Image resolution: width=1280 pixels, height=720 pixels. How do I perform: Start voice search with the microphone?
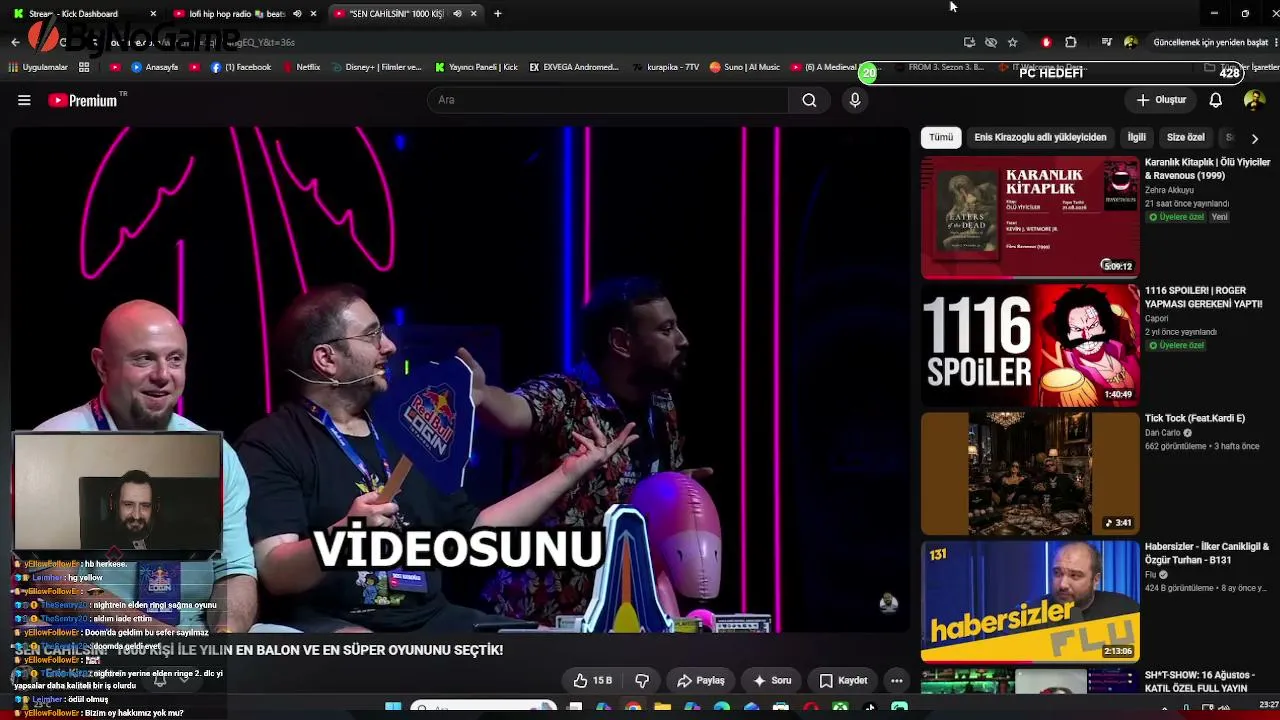point(855,100)
